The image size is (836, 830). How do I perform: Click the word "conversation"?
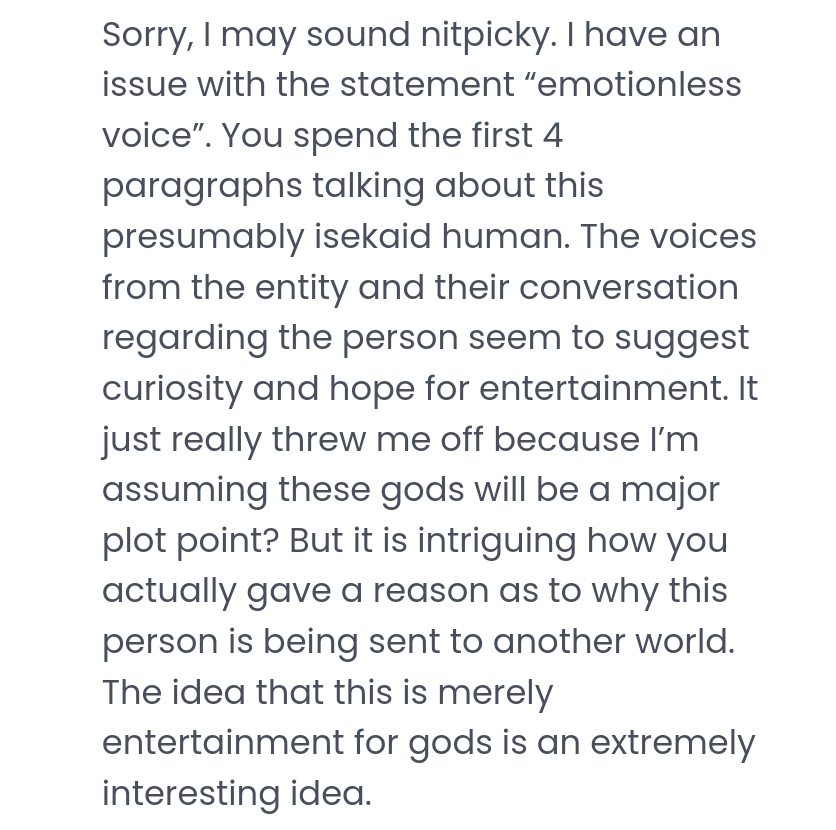629,288
